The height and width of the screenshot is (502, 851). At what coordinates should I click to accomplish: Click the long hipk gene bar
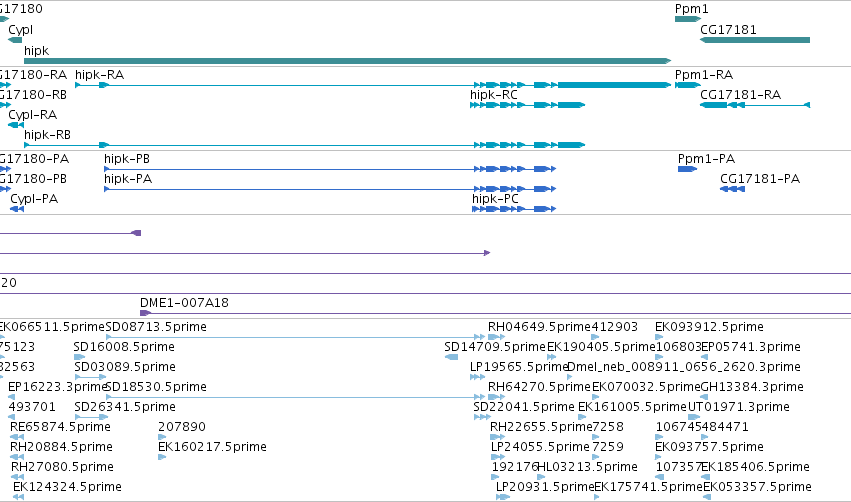(347, 61)
